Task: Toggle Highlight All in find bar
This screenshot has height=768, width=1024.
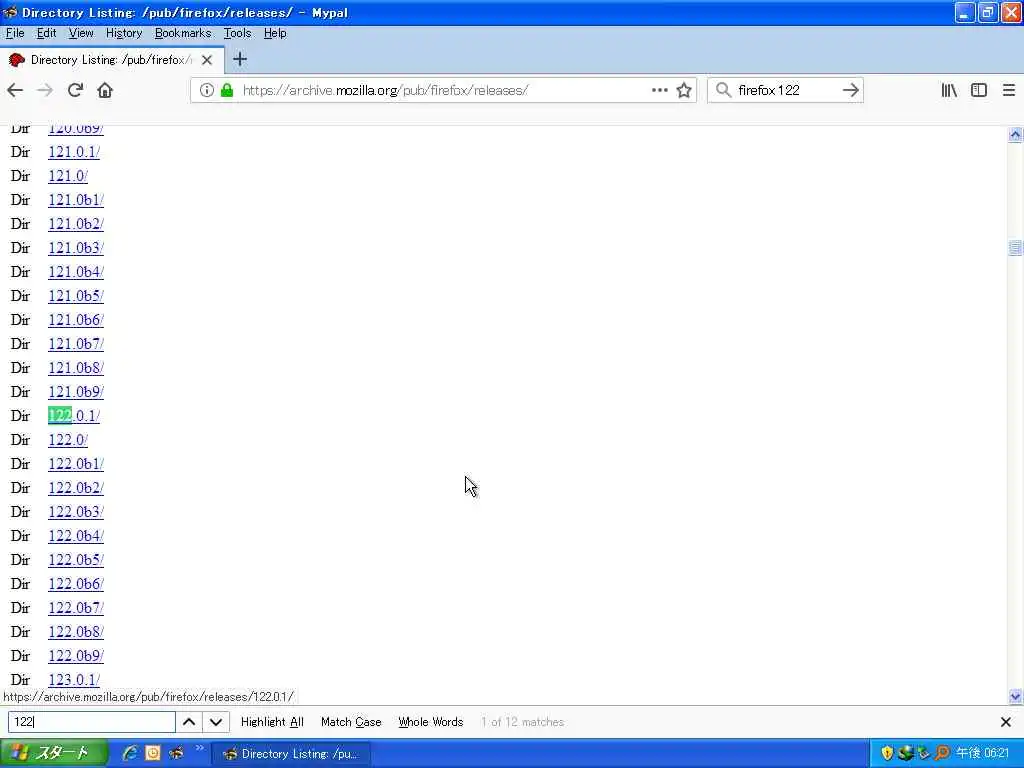Action: point(272,722)
